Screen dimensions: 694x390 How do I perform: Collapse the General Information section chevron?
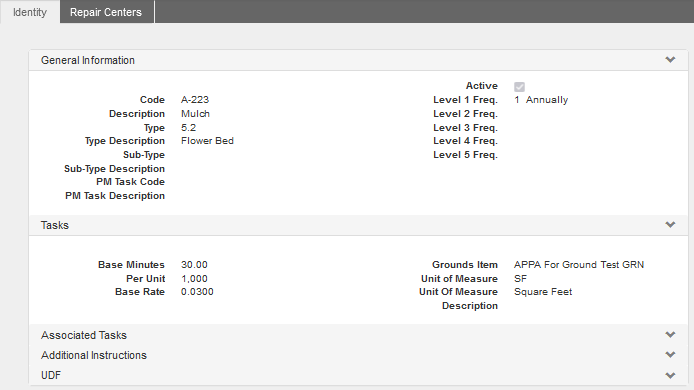670,60
